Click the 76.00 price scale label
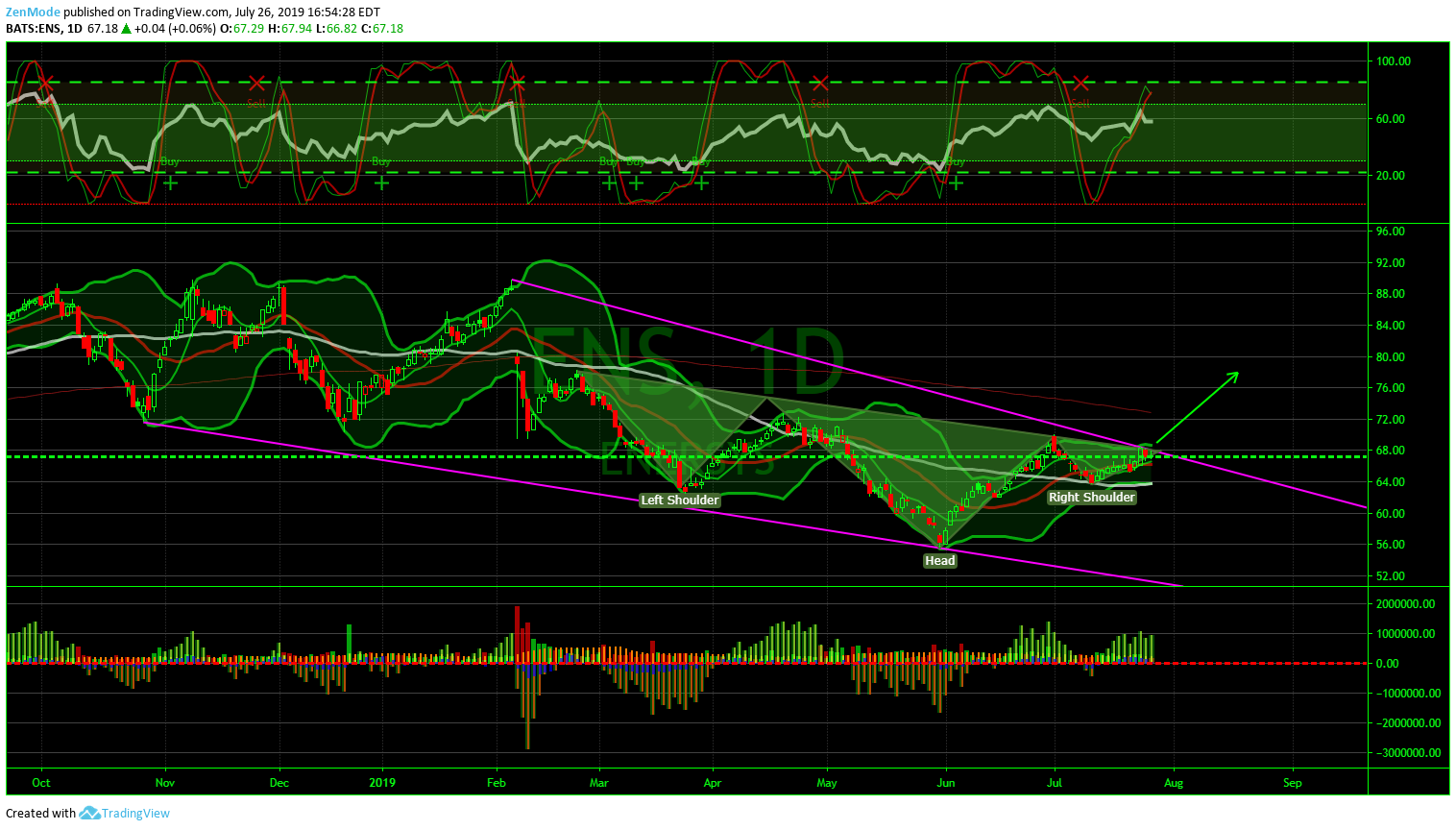This screenshot has height=830, width=1456. 1390,388
